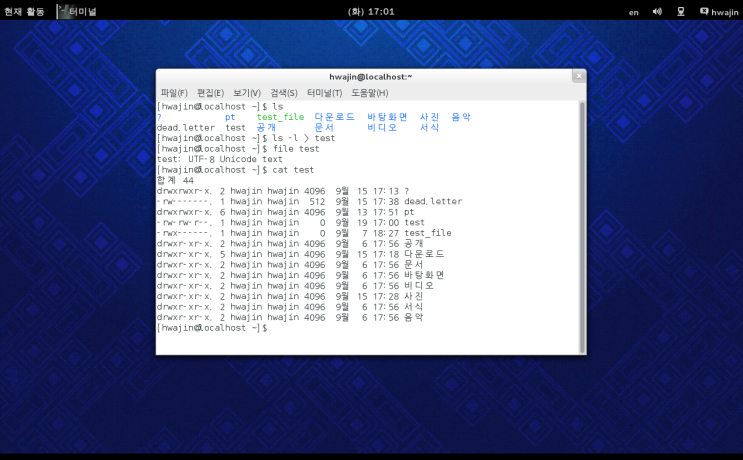Open the 파일(F) menu
This screenshot has height=460, width=743.
coord(174,93)
